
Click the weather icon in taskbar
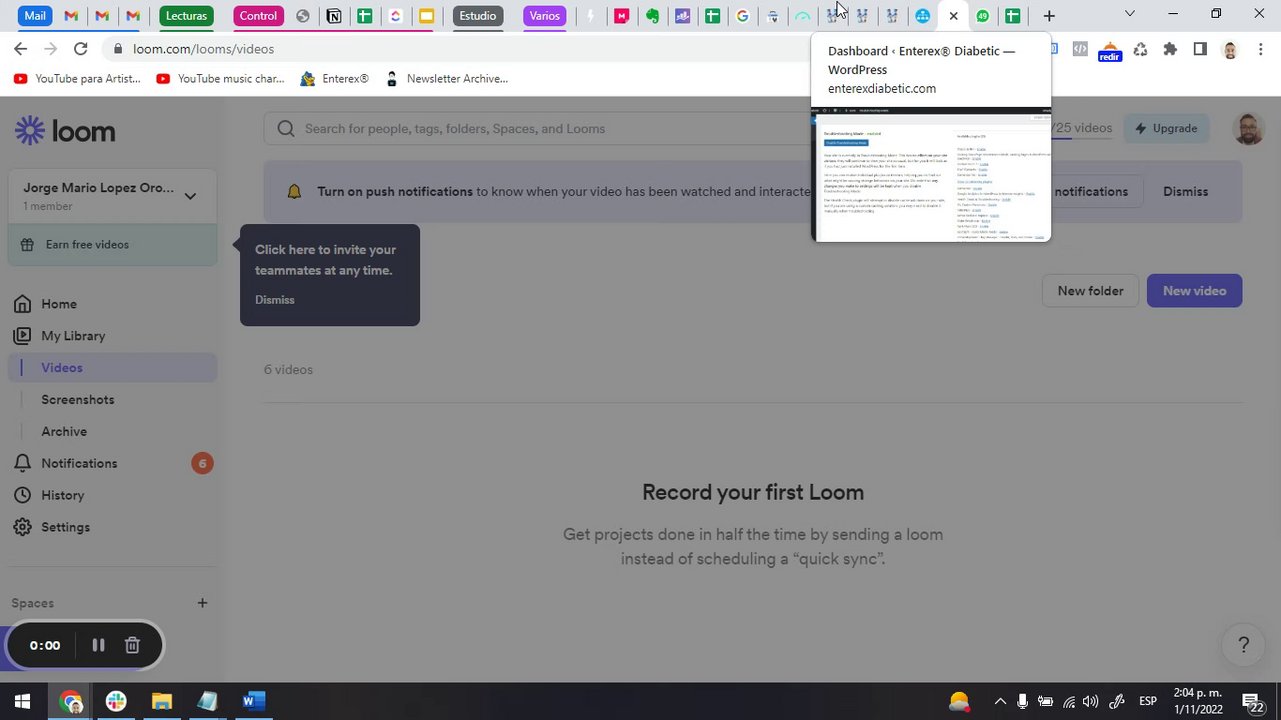coord(959,701)
